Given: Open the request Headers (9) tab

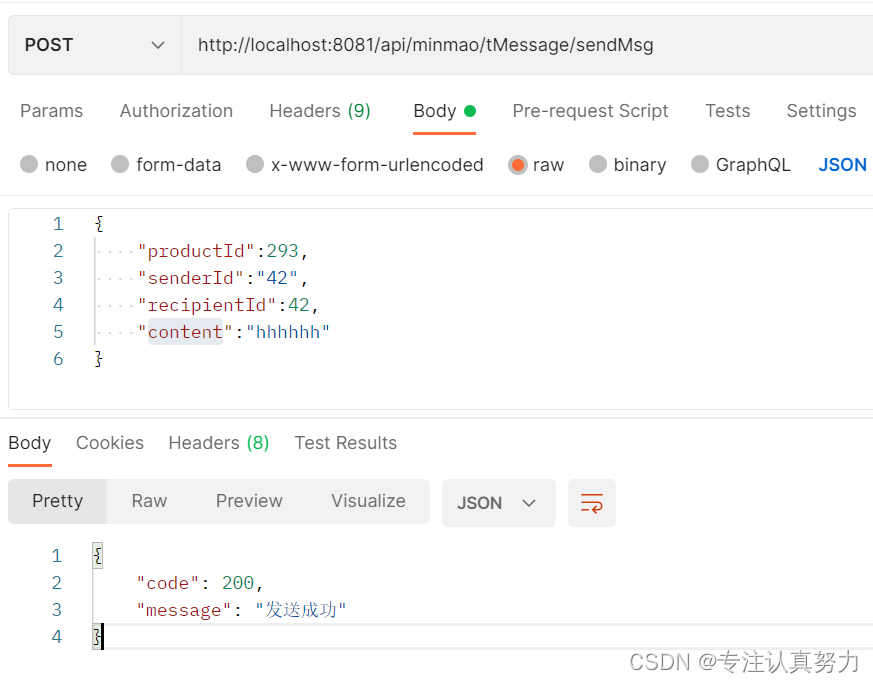Looking at the screenshot, I should [320, 111].
